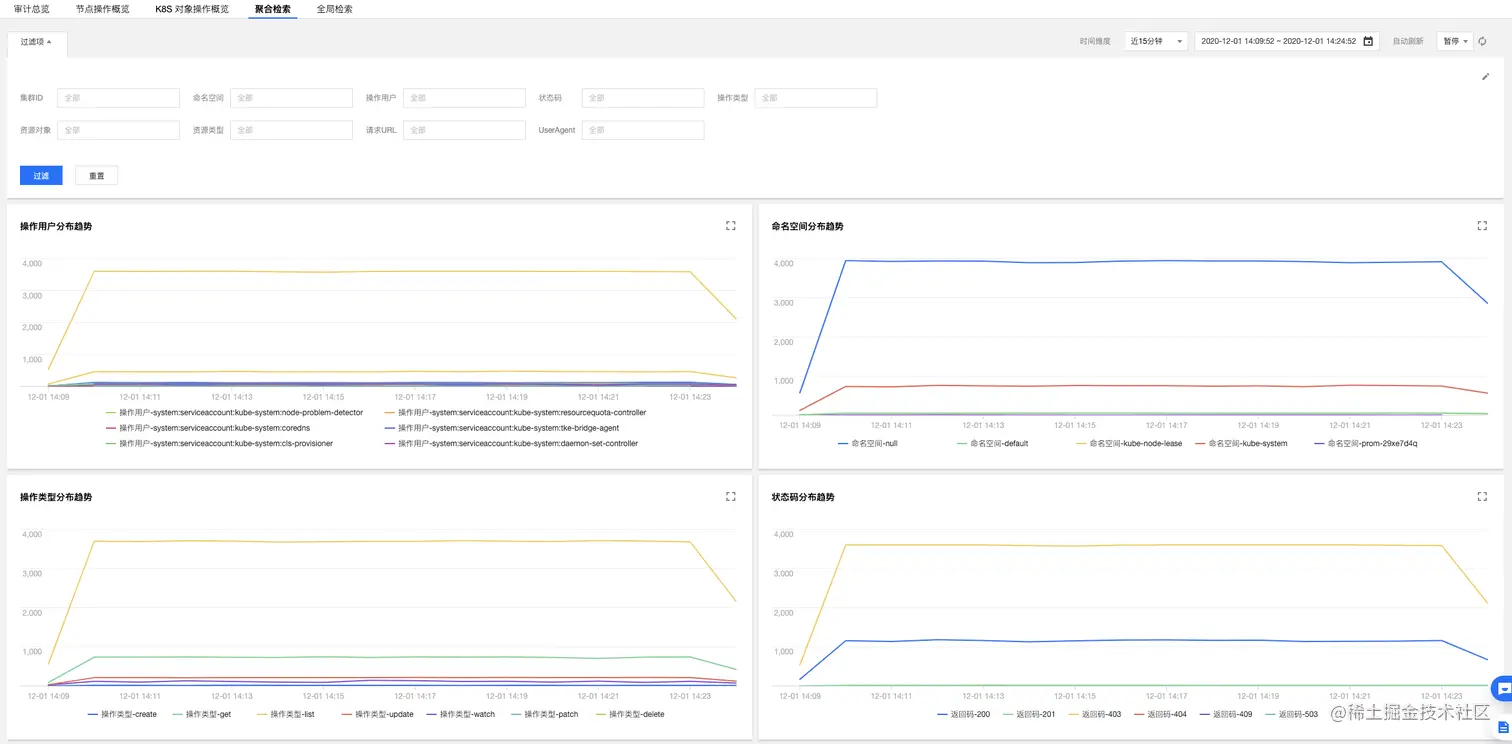Select the 聚合检索 tab

(273, 9)
